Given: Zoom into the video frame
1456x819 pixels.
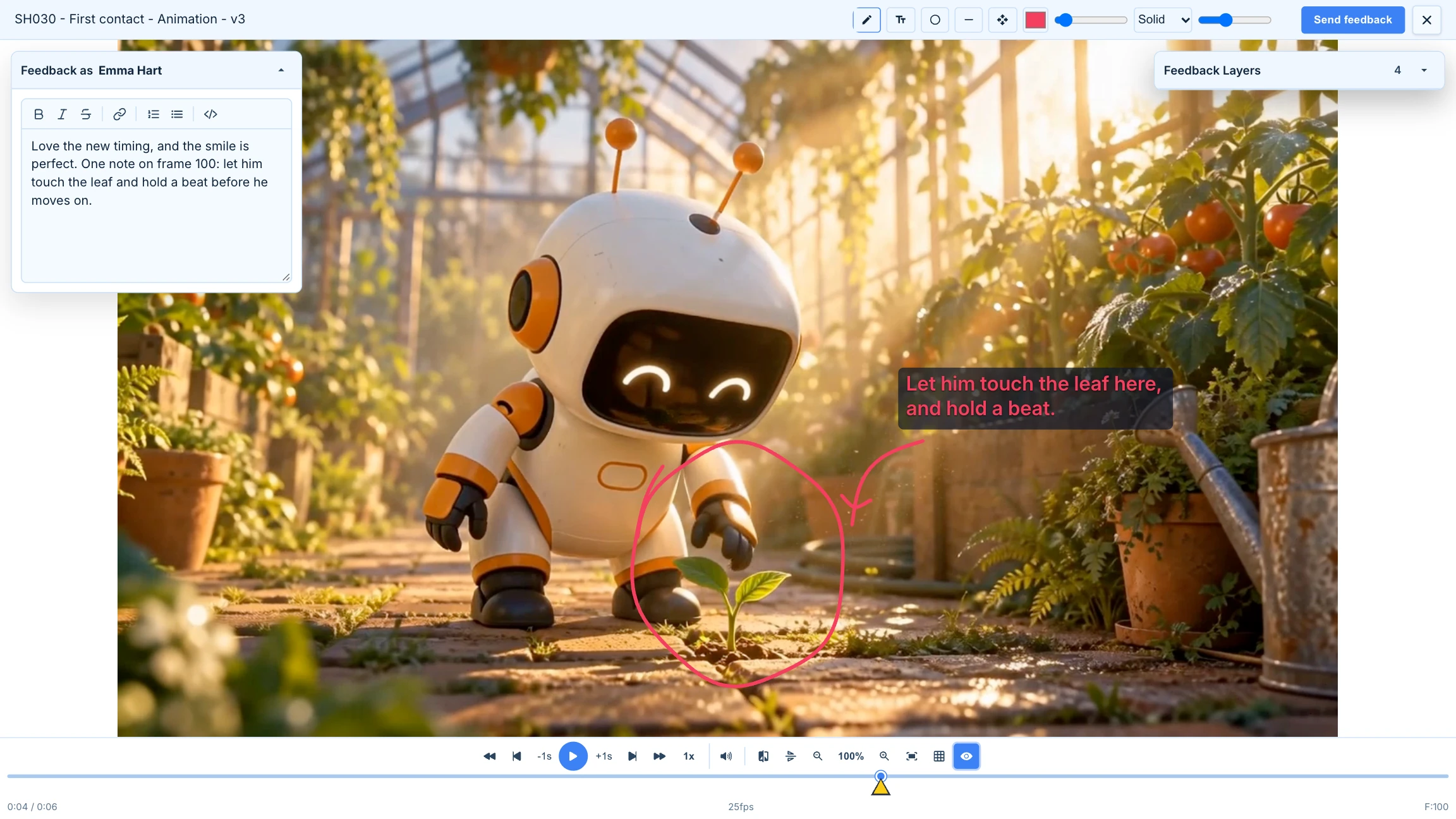Looking at the screenshot, I should (884, 756).
